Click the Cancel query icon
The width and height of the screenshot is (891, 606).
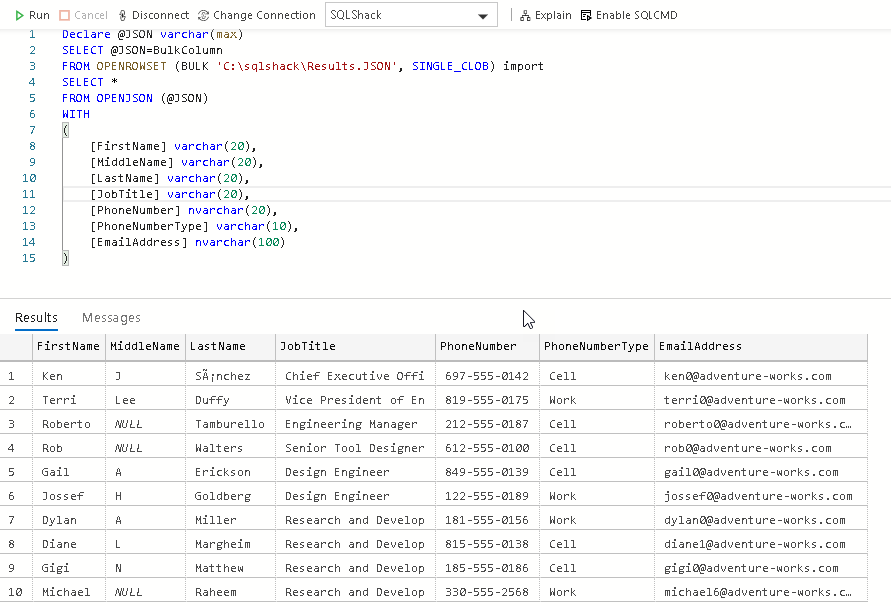coord(66,15)
